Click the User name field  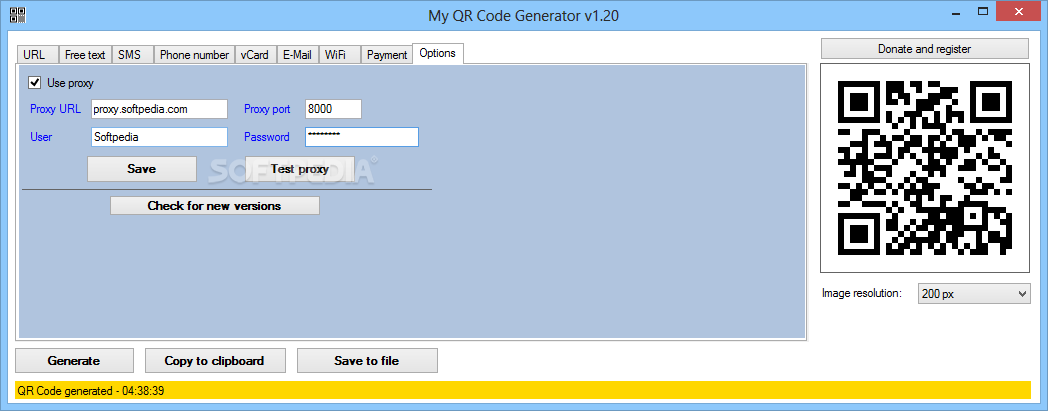click(x=159, y=137)
